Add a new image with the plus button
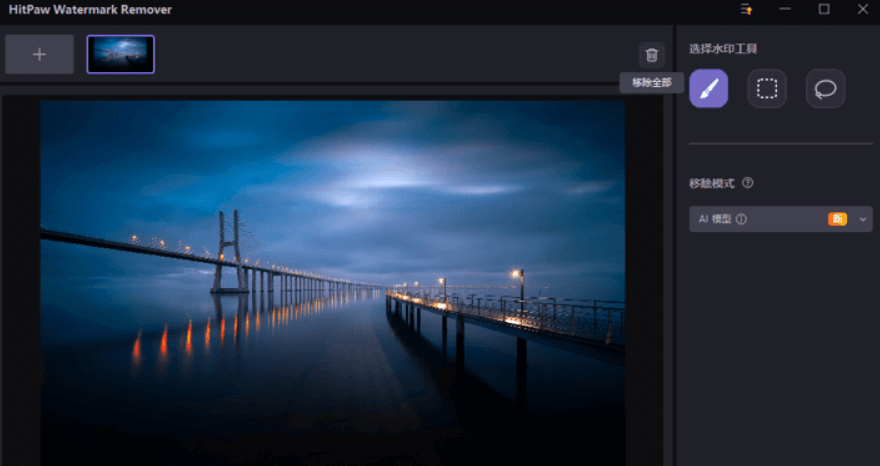The width and height of the screenshot is (880, 466). coord(39,54)
